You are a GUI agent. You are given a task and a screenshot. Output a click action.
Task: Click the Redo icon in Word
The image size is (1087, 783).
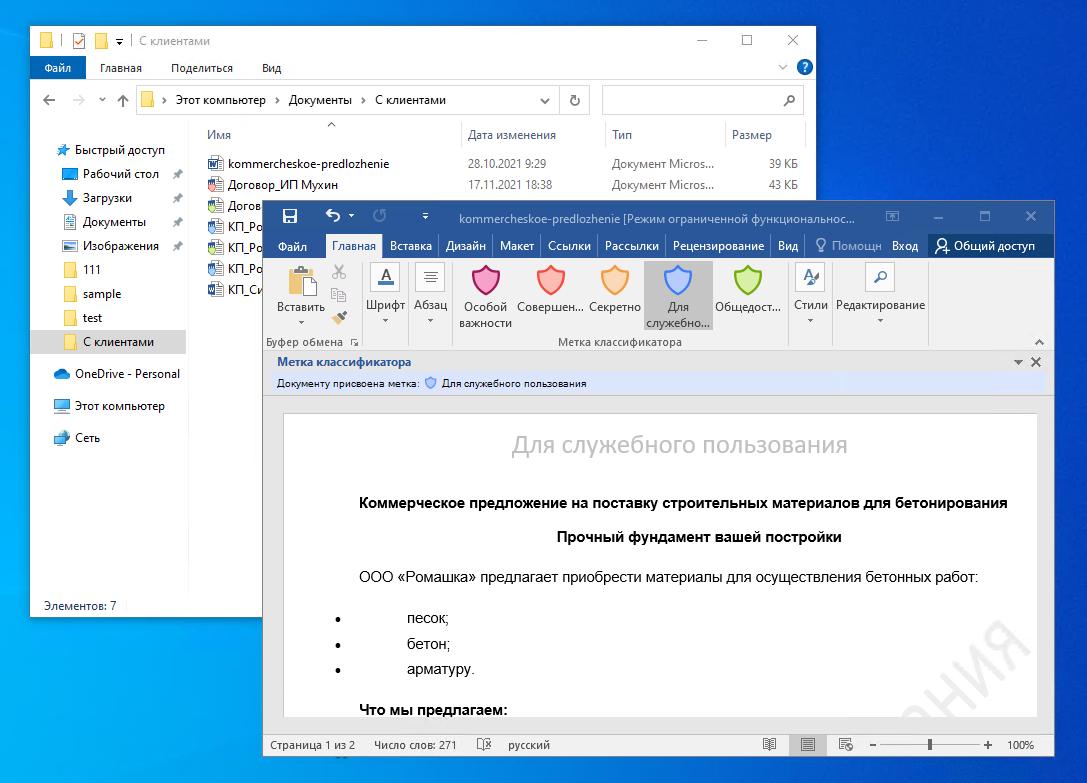click(379, 216)
